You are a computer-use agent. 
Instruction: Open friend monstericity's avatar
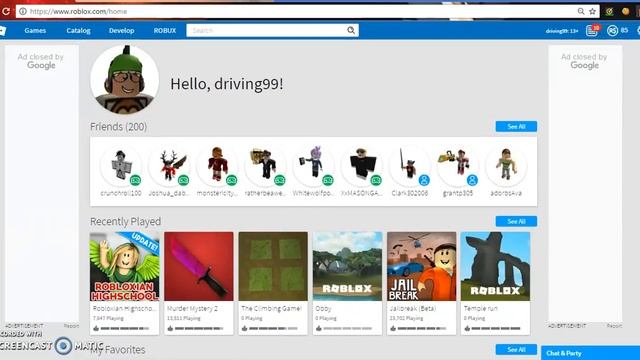(x=217, y=166)
